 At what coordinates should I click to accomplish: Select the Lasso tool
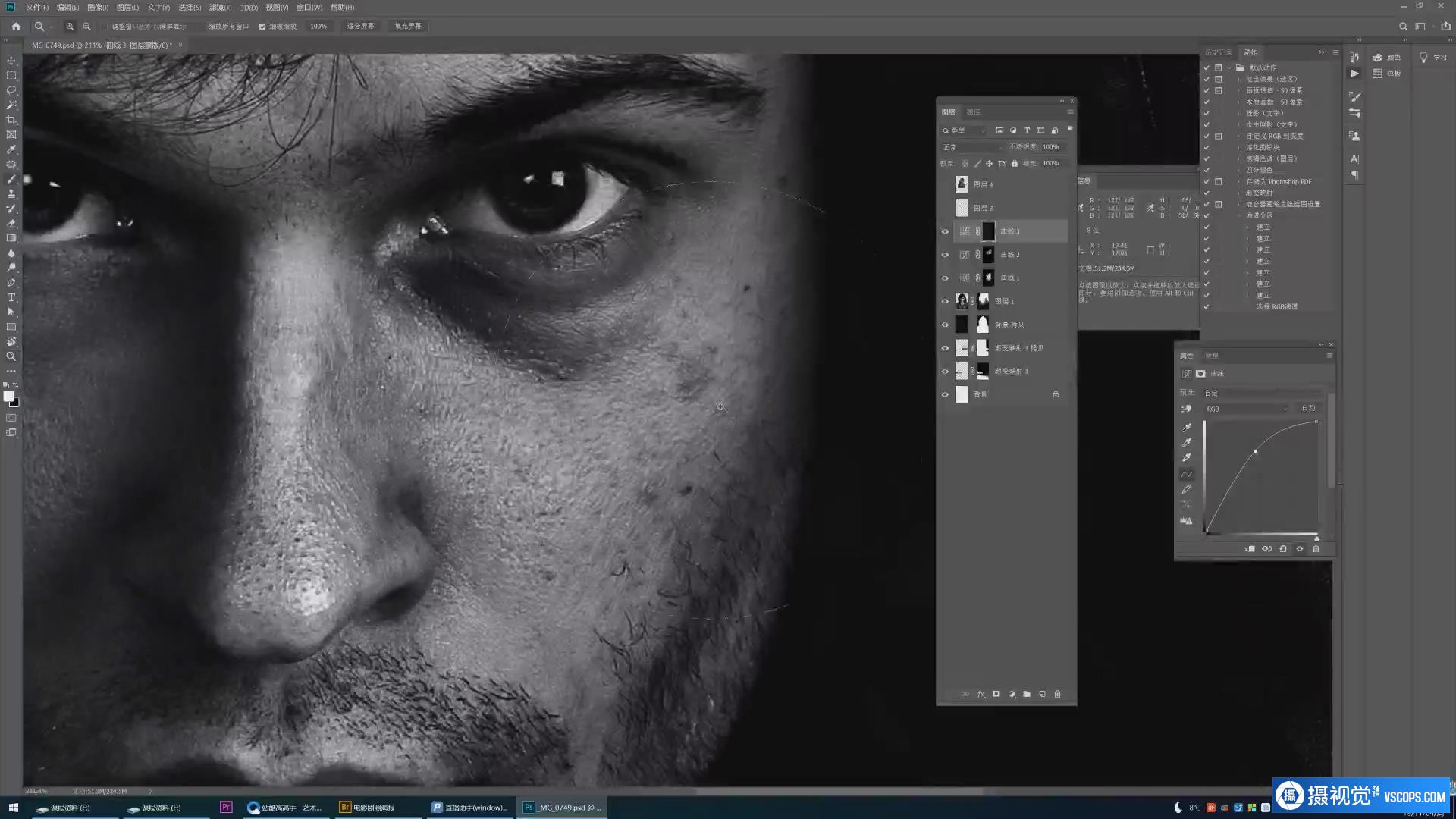point(11,90)
